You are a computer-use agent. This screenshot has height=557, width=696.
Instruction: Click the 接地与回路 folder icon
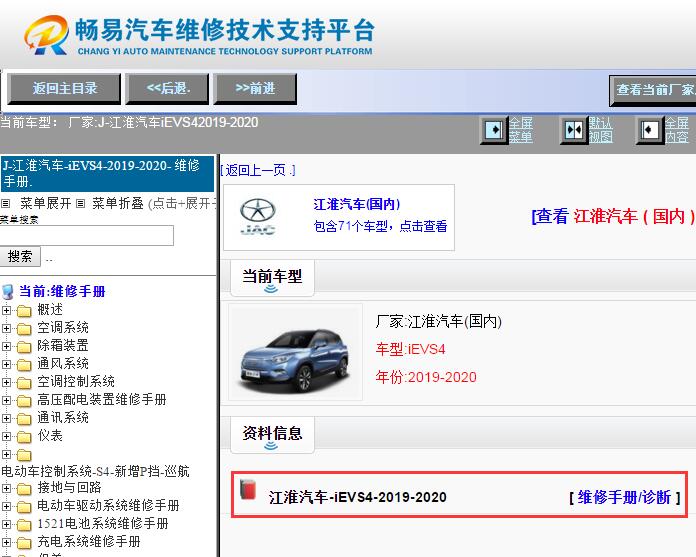coord(24,488)
